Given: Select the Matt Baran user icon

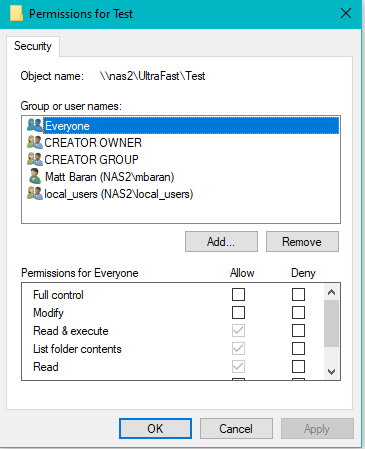Looking at the screenshot, I should point(35,176).
